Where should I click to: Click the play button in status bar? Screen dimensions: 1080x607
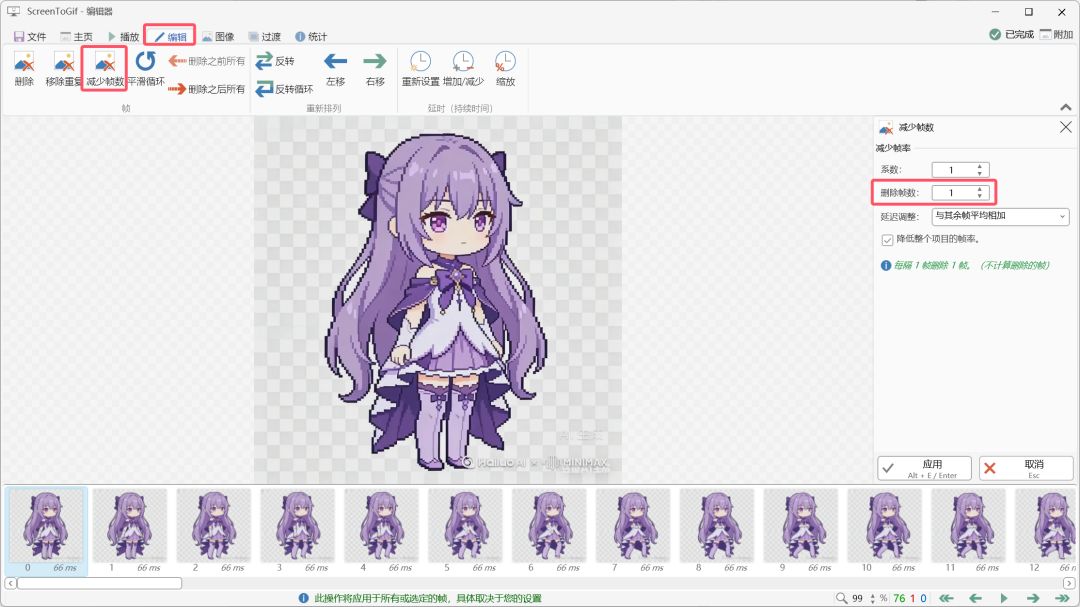(1004, 598)
